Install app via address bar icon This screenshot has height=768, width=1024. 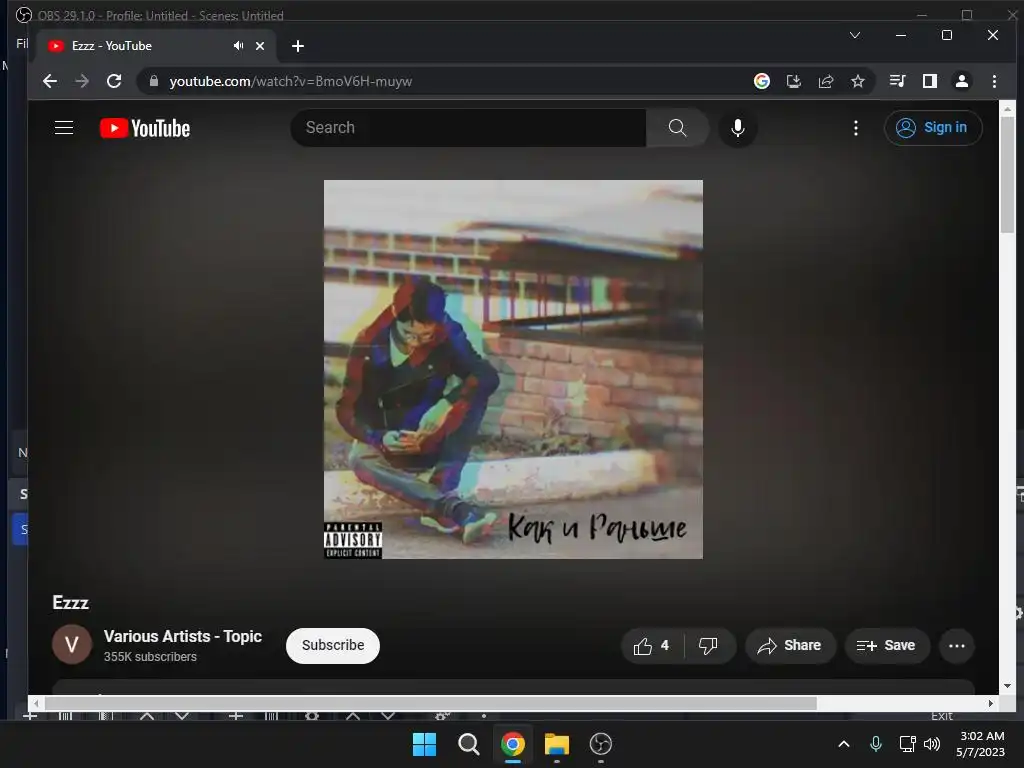tap(793, 81)
